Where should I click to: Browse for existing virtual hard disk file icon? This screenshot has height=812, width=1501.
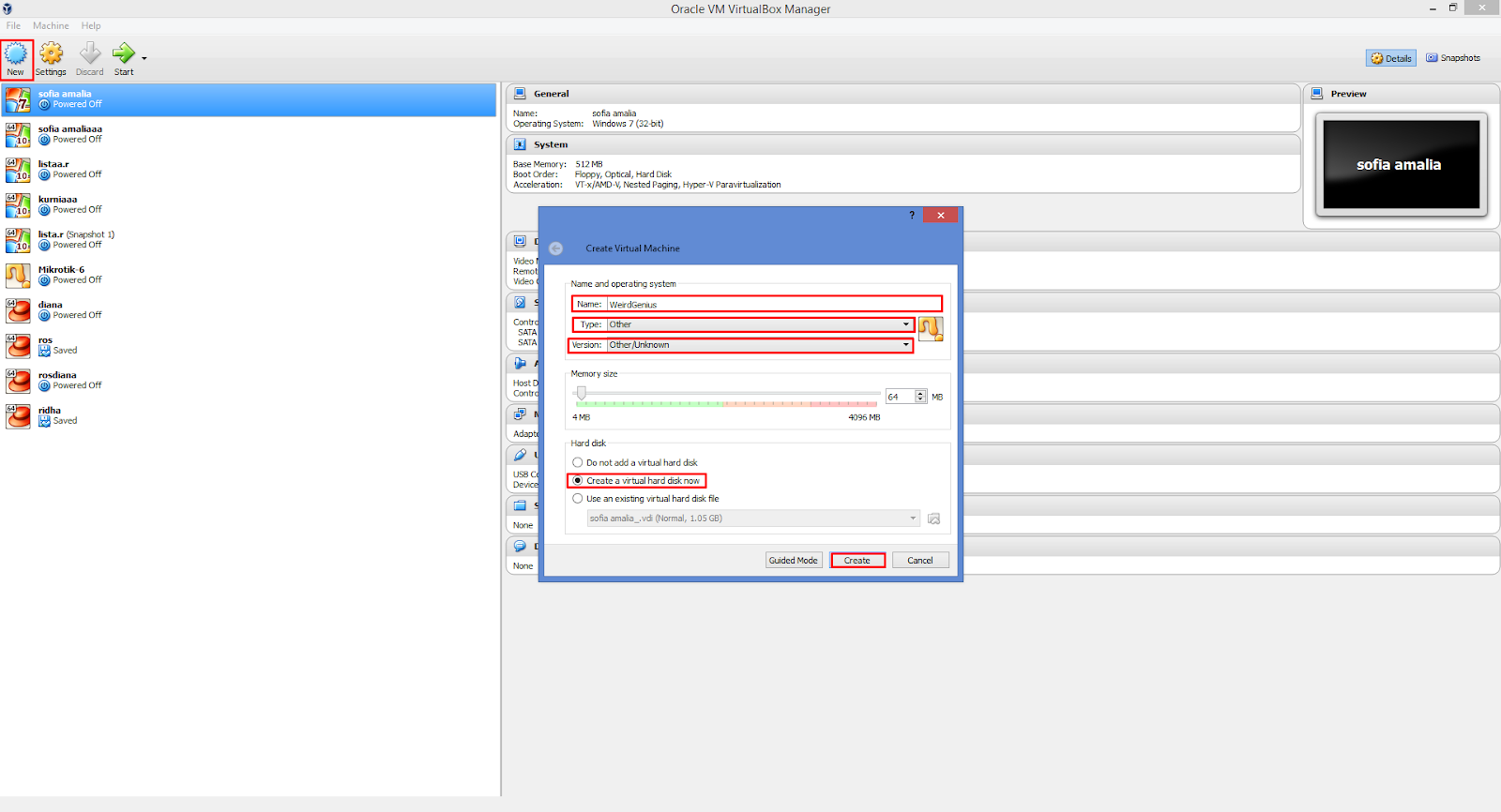click(x=933, y=519)
